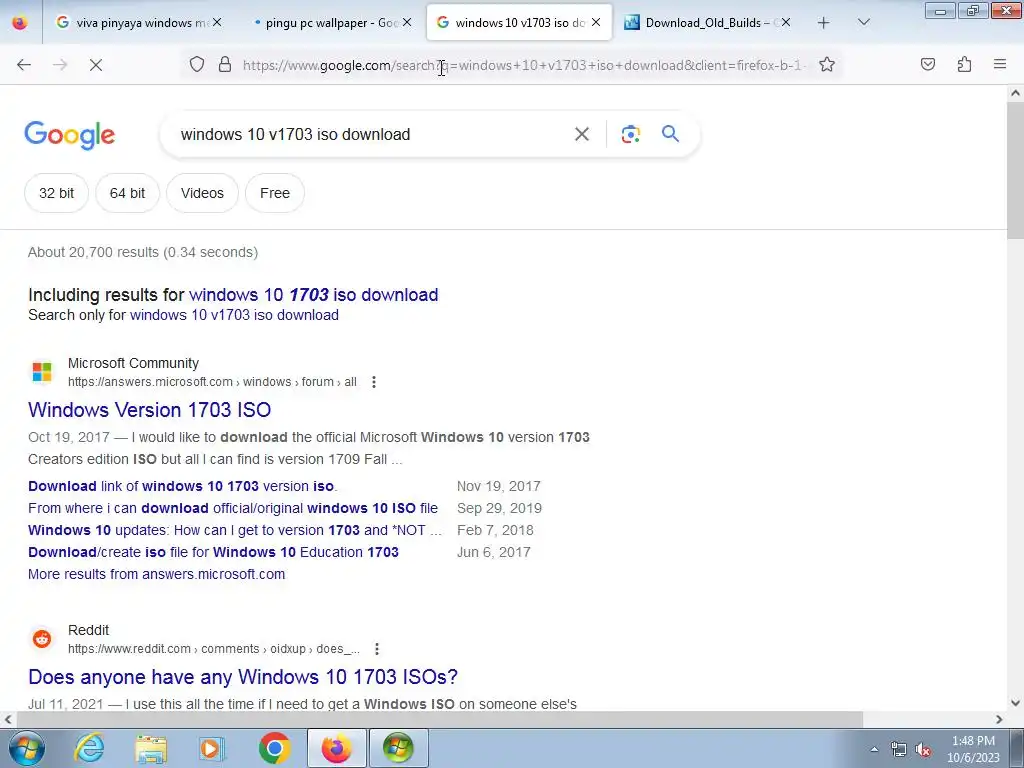Click the vertical scrollbar thumb

[x=1016, y=171]
